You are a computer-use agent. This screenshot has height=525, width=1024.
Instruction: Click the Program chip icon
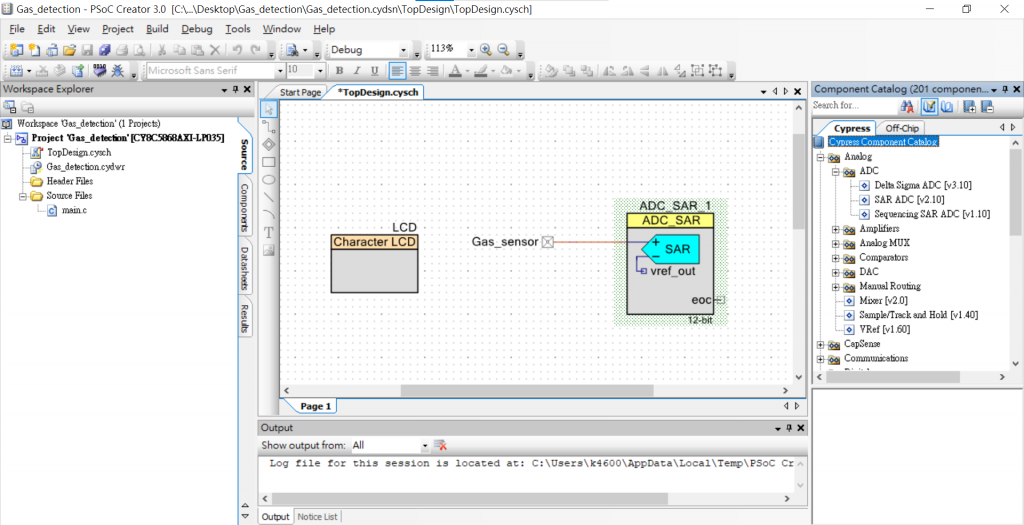(99, 71)
